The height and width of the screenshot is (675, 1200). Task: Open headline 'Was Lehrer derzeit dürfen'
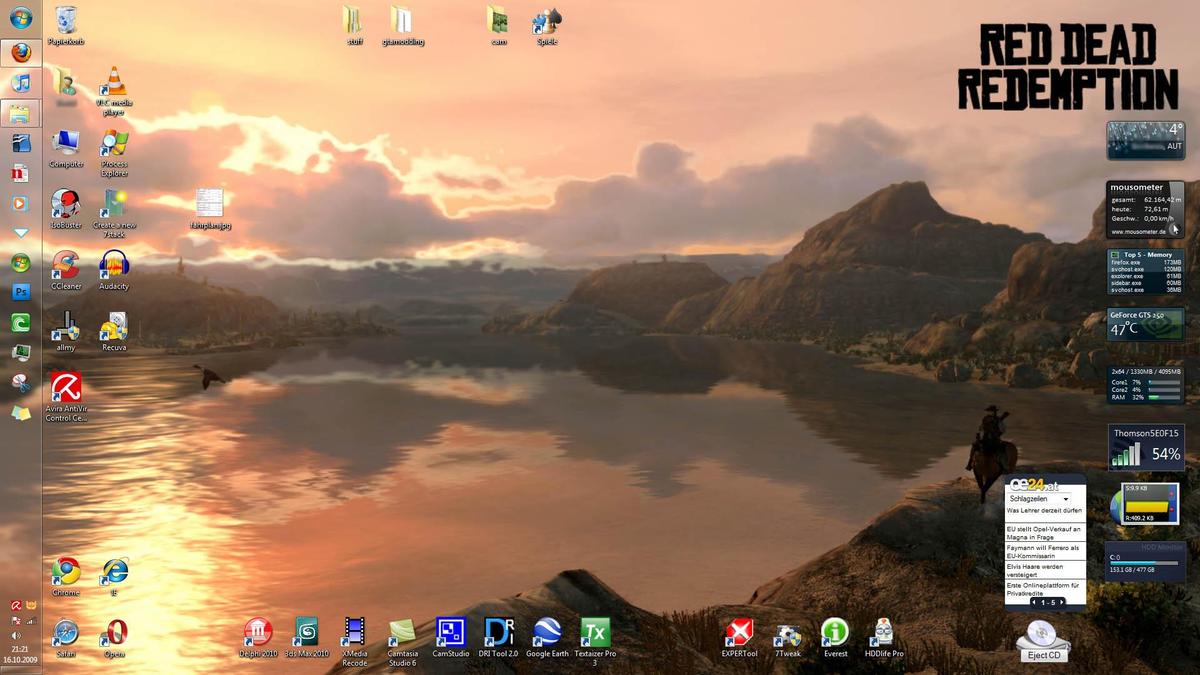point(1044,510)
